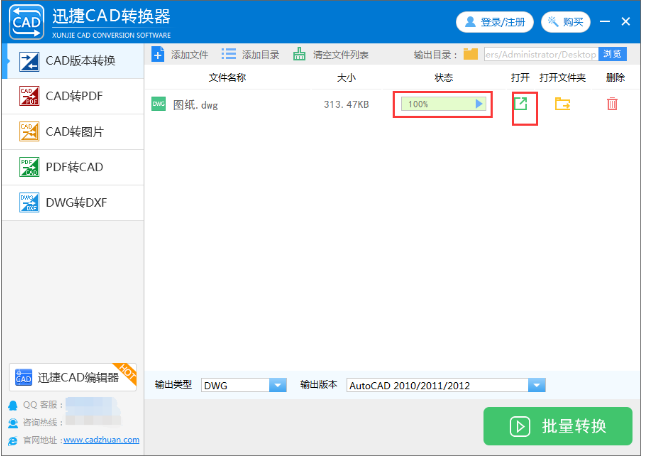Click the 添加文件 plus icon
Screen dimensions: 647x458
[158, 54]
